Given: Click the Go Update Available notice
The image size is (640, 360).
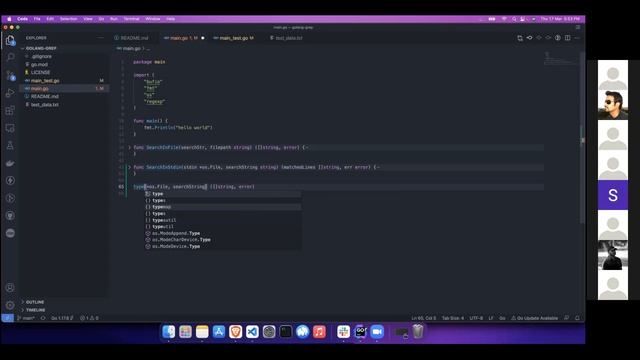Looking at the screenshot, I should 534,318.
